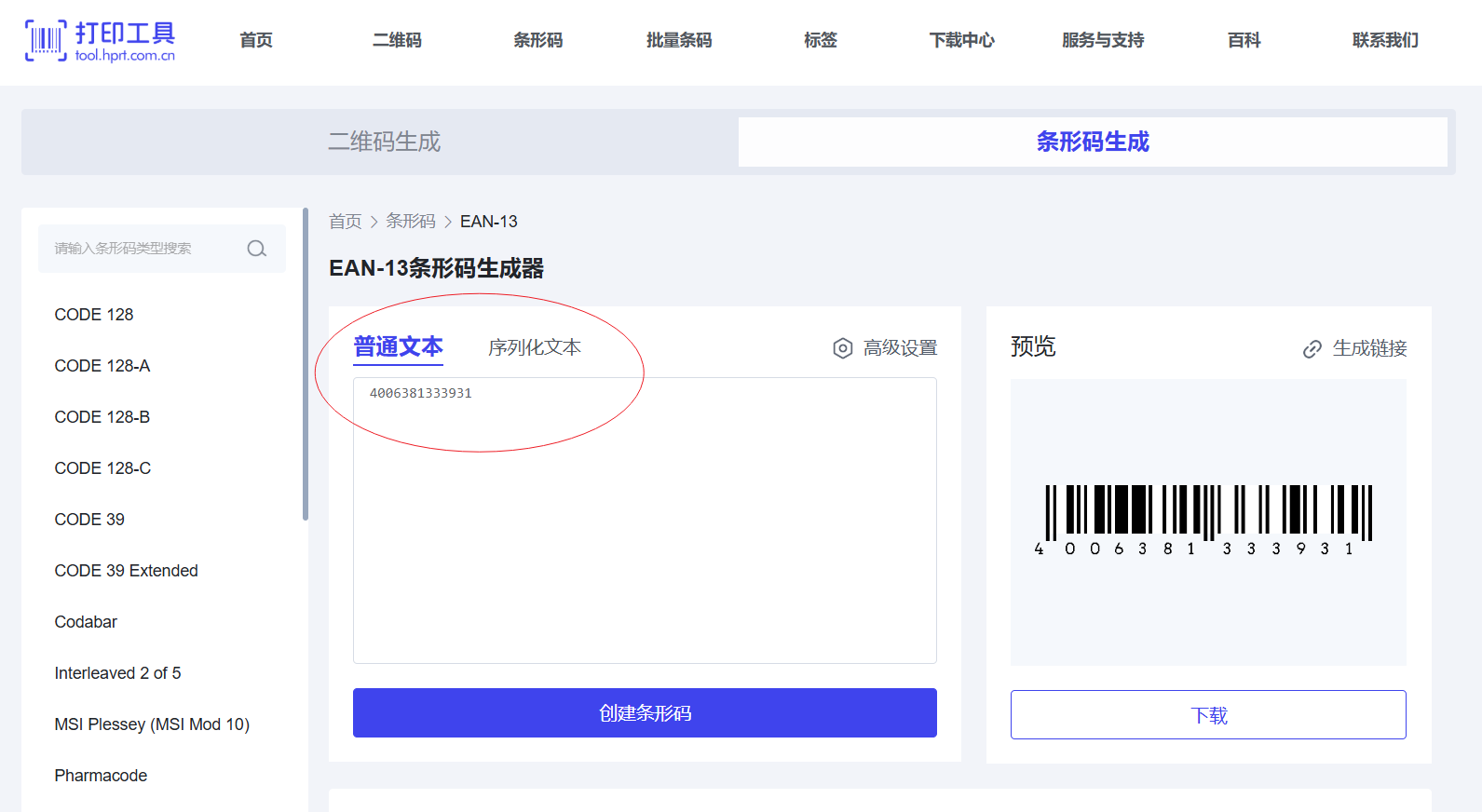Open the 服务与支持 menu item

pyautogui.click(x=1103, y=40)
